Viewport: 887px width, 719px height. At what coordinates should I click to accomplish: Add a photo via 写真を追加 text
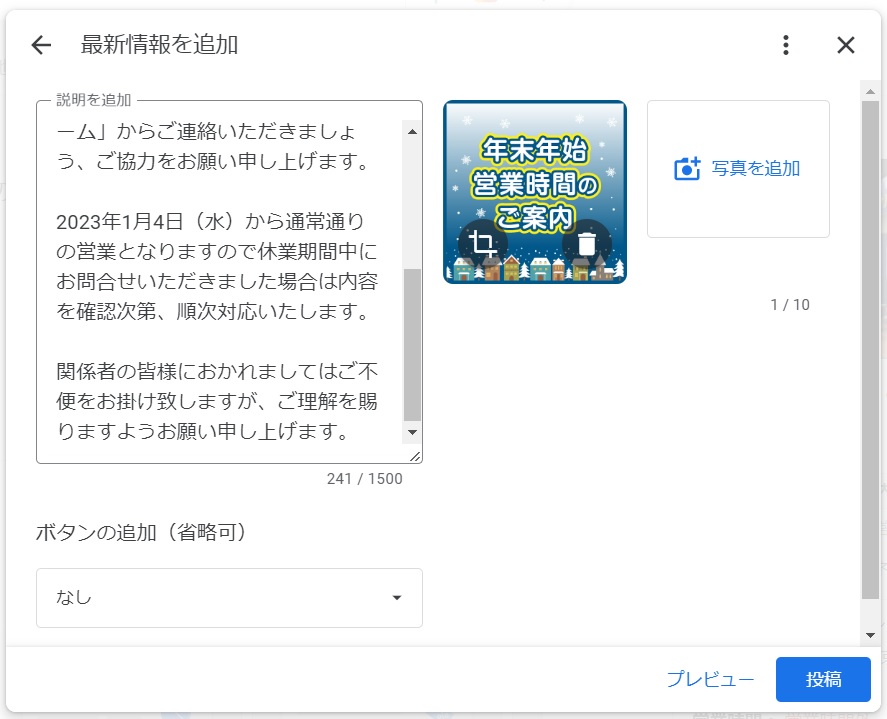[756, 169]
